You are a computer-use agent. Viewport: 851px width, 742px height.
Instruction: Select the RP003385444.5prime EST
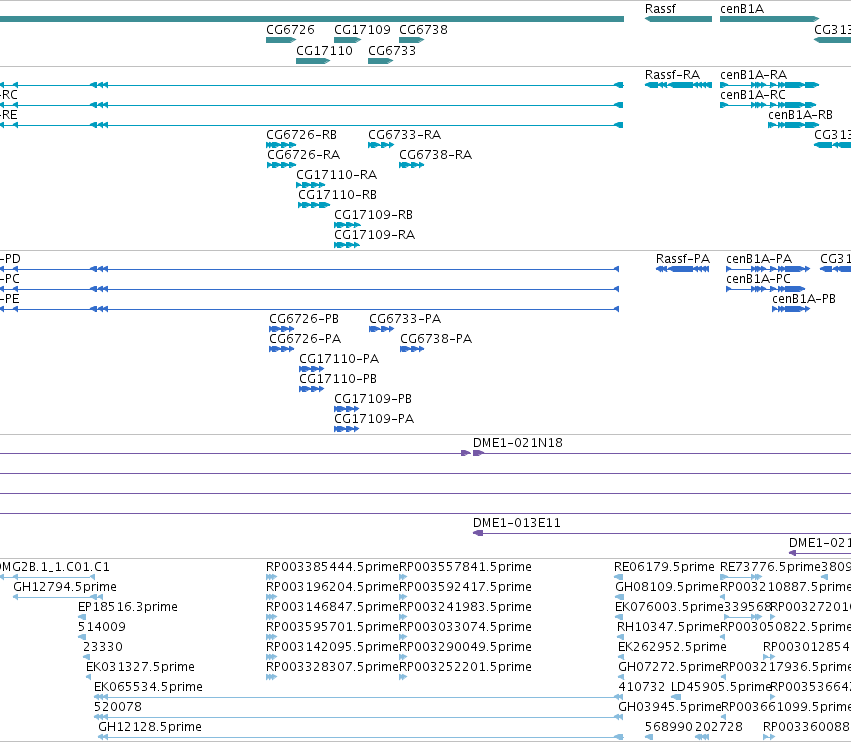(x=271, y=577)
